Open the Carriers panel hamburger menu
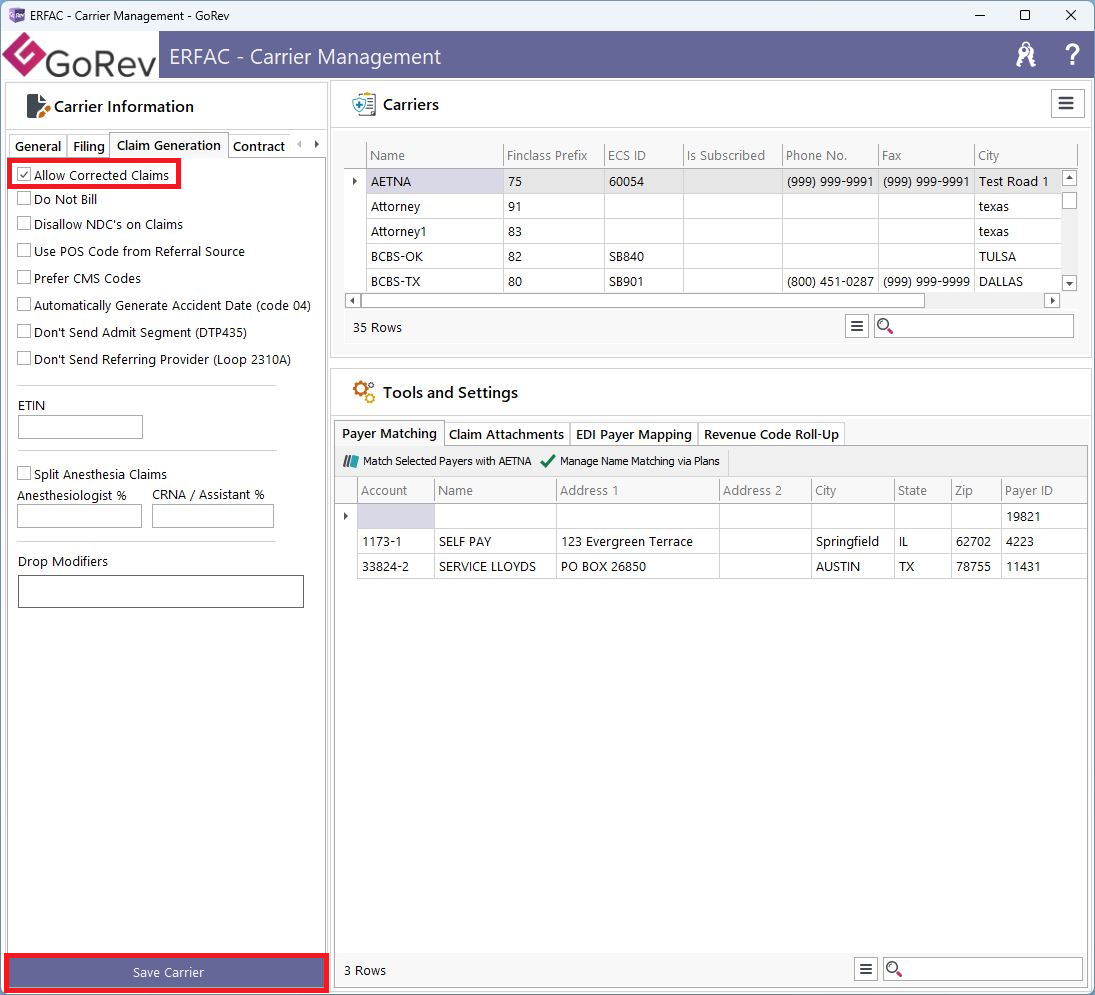Viewport: 1095px width, 995px height. click(1067, 104)
